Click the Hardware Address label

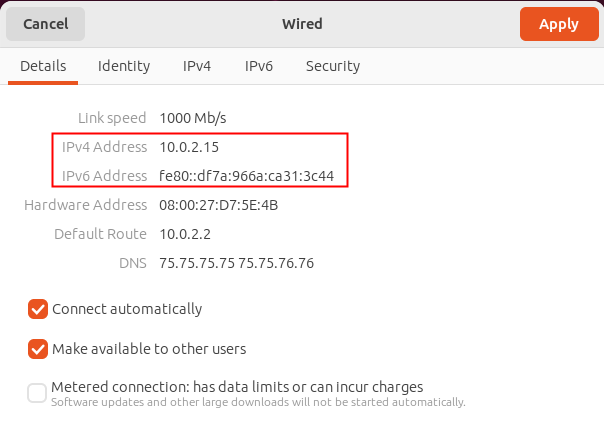(x=85, y=205)
